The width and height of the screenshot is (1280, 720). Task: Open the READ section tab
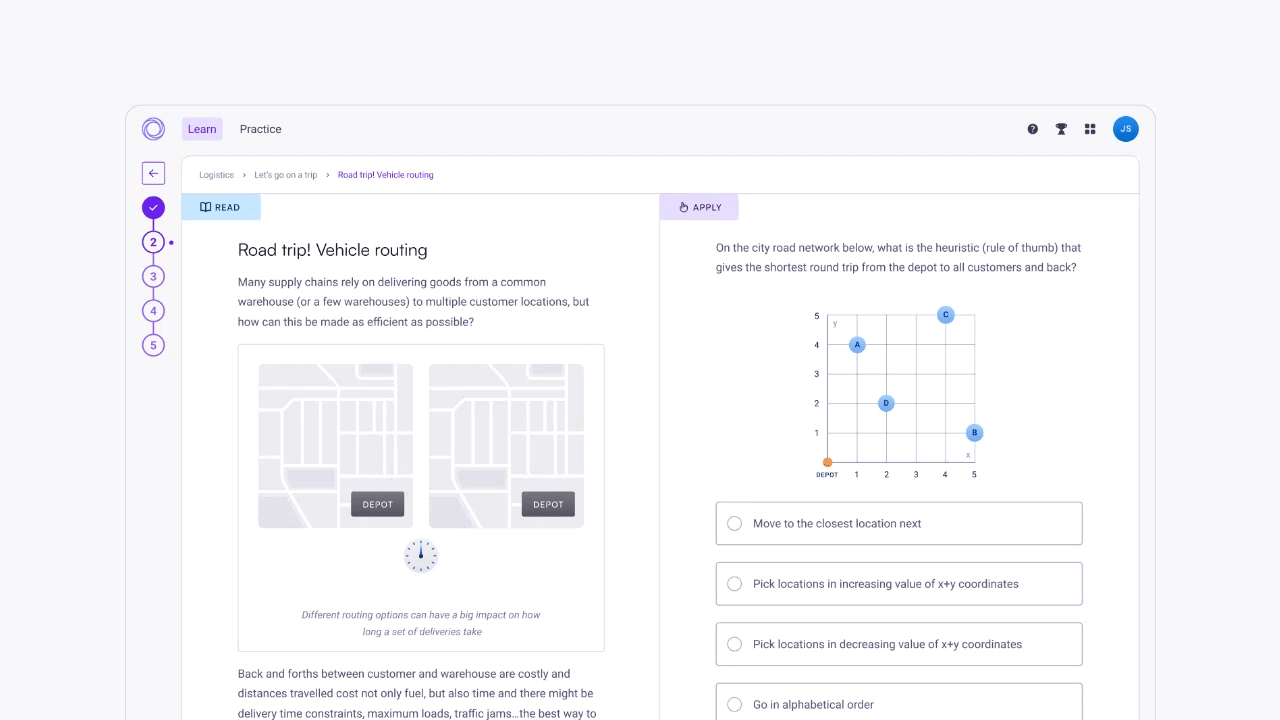[221, 208]
